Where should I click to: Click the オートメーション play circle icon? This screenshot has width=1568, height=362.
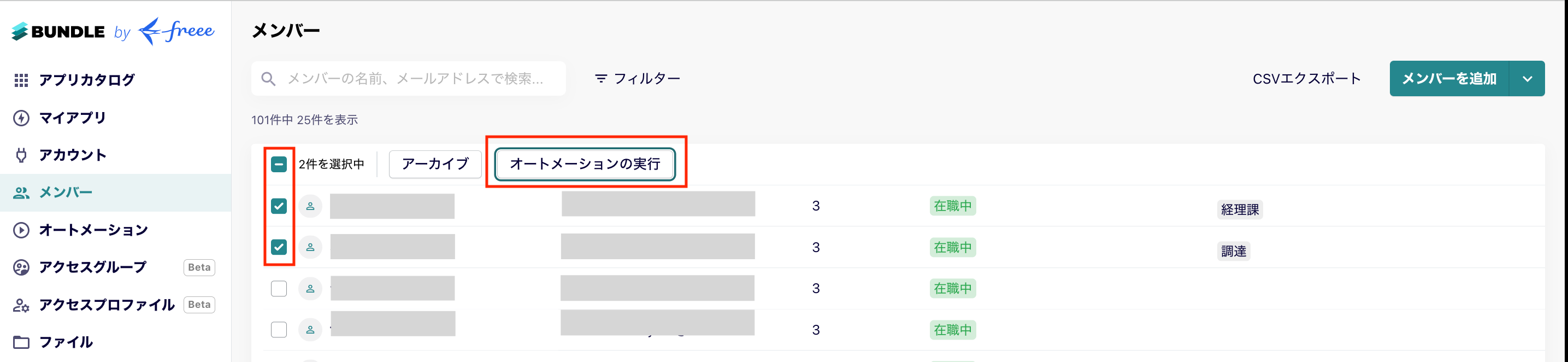tap(21, 230)
